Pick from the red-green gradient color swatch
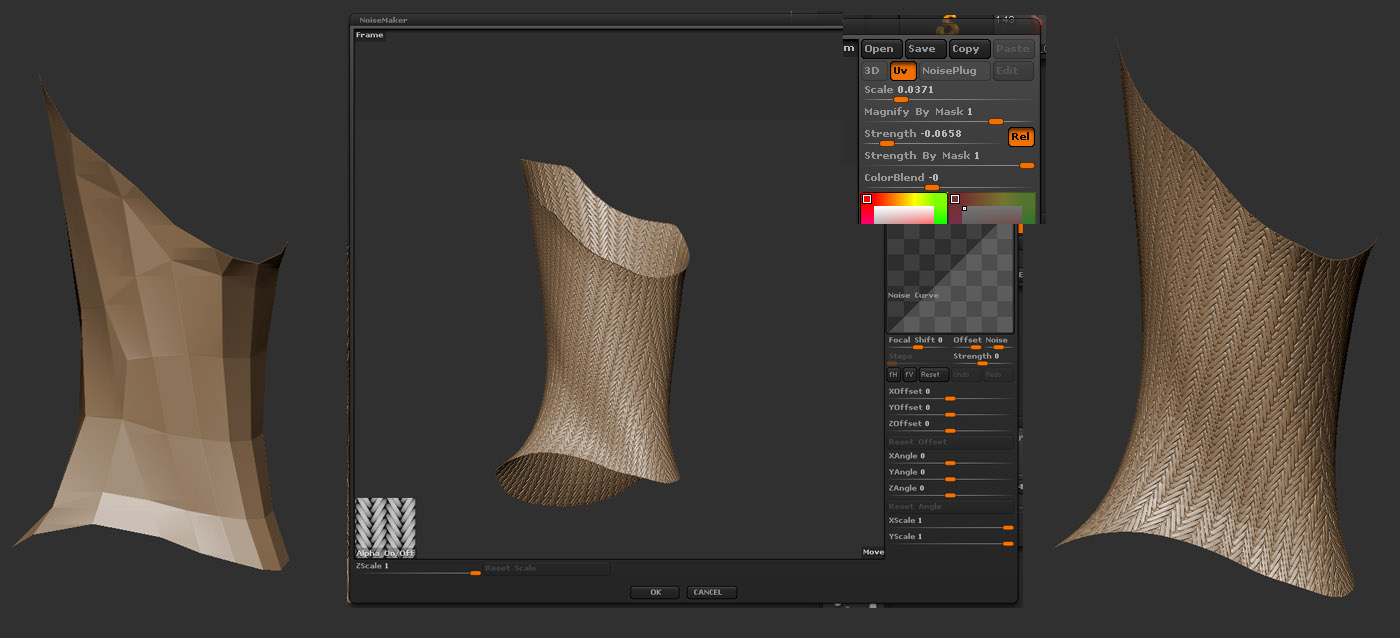Image resolution: width=1400 pixels, height=638 pixels. (904, 208)
